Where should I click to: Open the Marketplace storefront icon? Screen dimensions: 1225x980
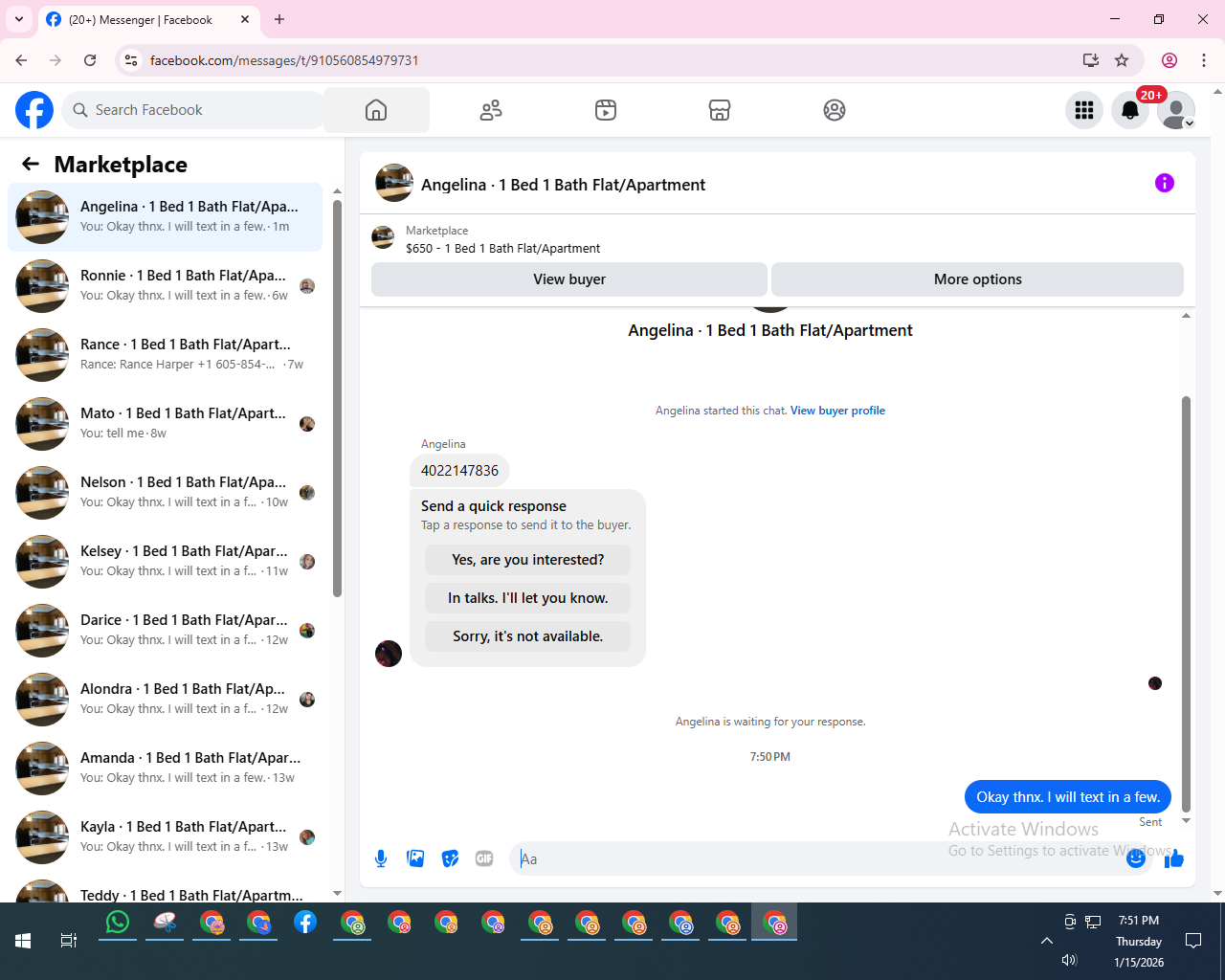pyautogui.click(x=720, y=110)
